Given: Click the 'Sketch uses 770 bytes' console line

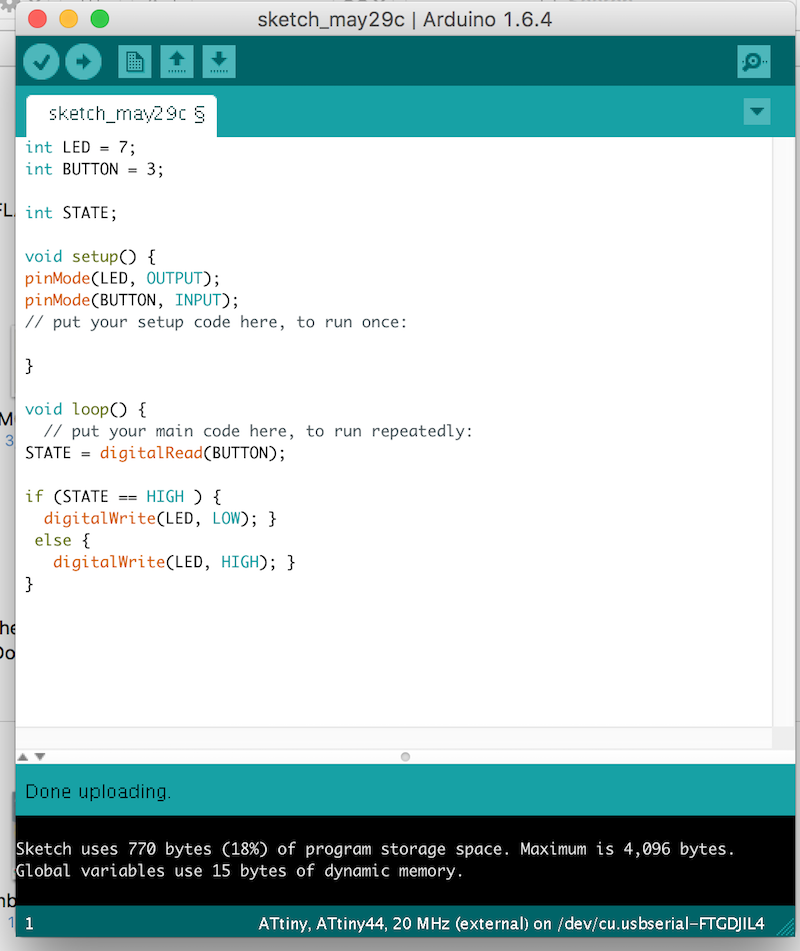Looking at the screenshot, I should [375, 849].
